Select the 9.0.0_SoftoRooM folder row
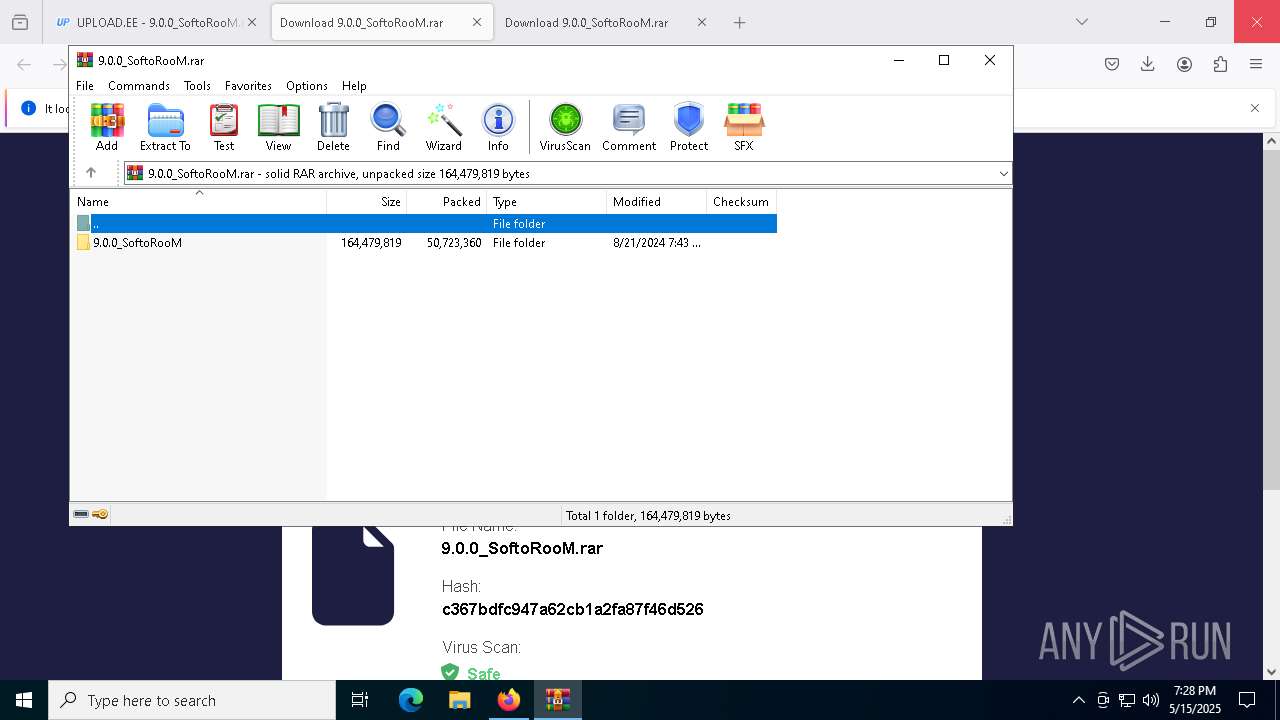 (424, 243)
